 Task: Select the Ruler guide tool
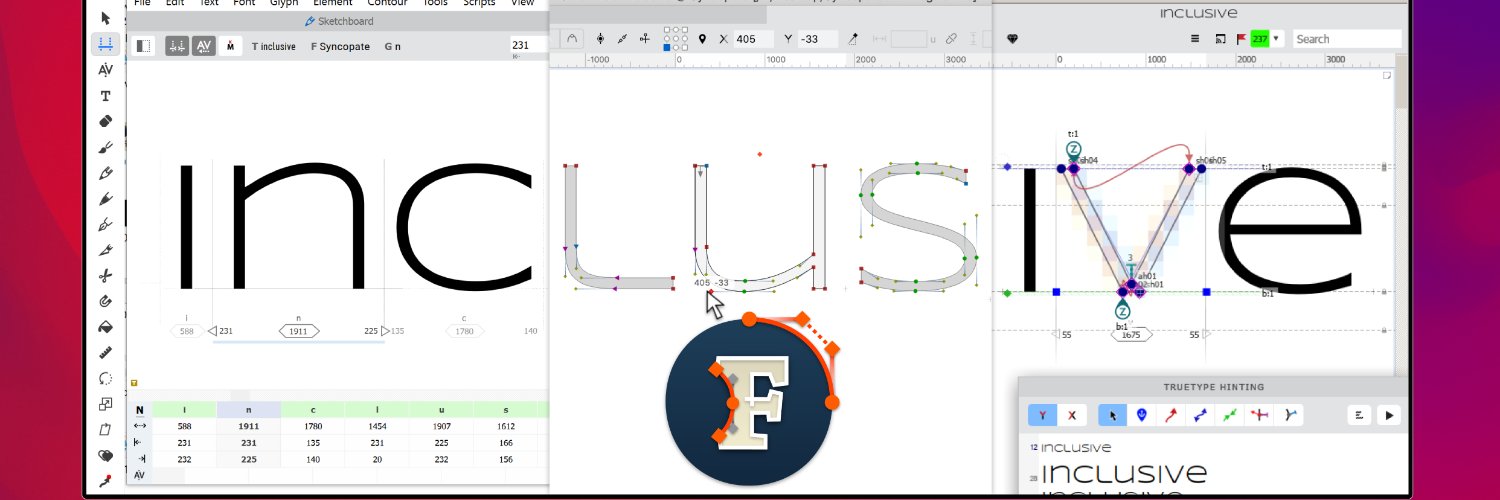pyautogui.click(x=105, y=353)
